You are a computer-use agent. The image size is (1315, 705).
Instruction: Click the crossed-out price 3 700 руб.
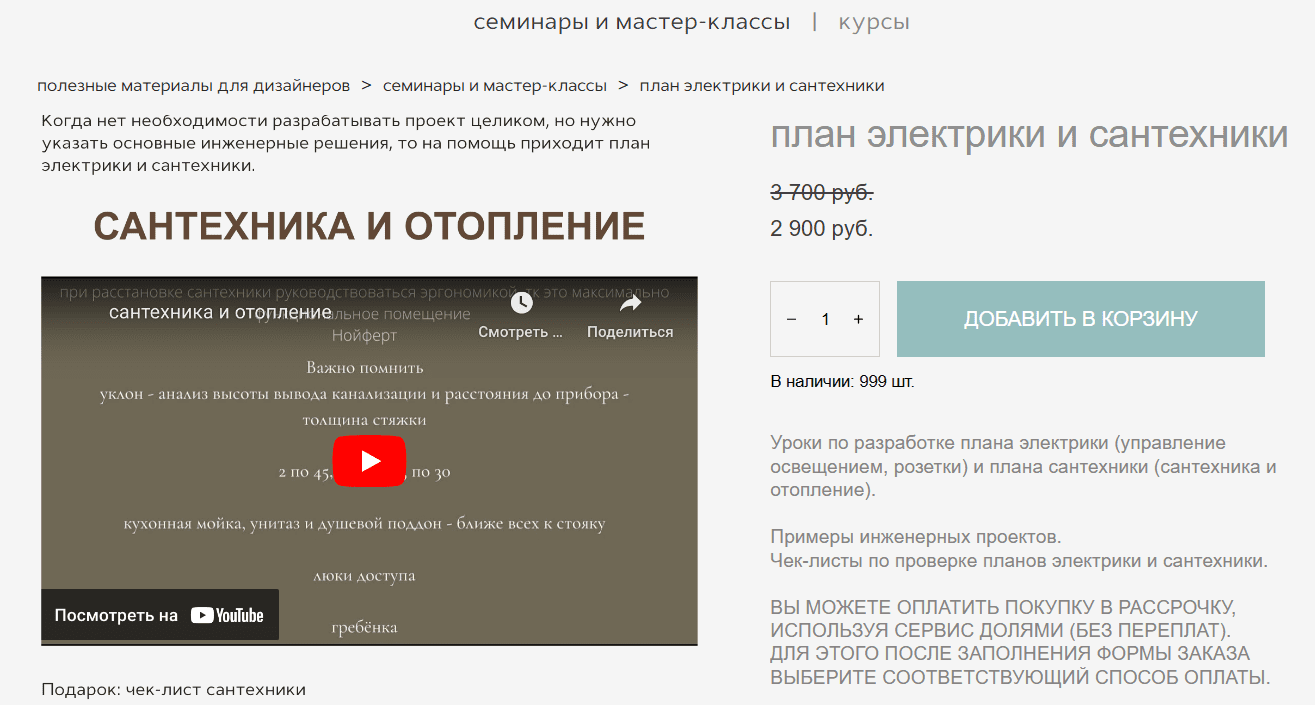point(820,193)
